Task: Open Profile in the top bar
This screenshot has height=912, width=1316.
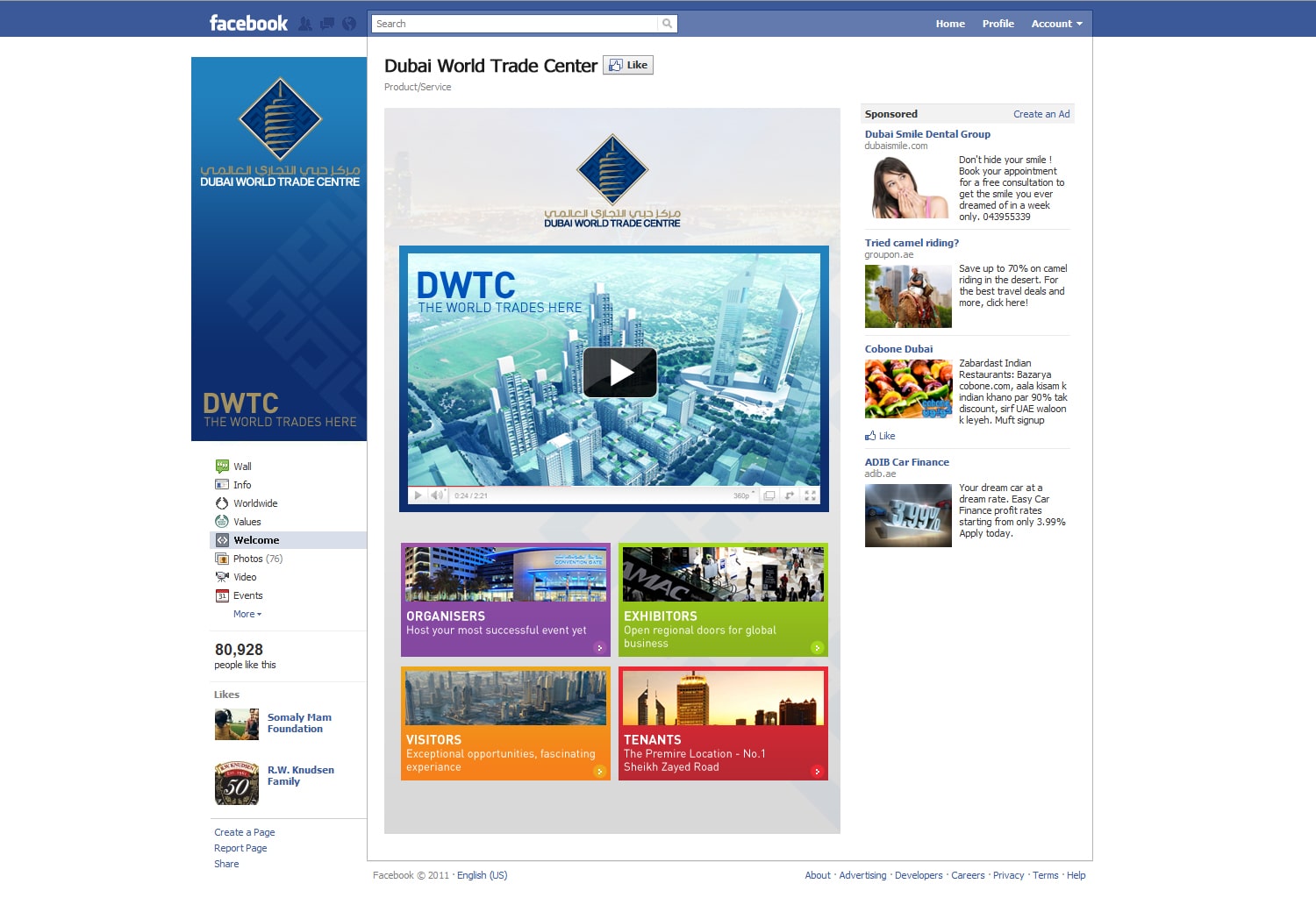Action: point(998,24)
